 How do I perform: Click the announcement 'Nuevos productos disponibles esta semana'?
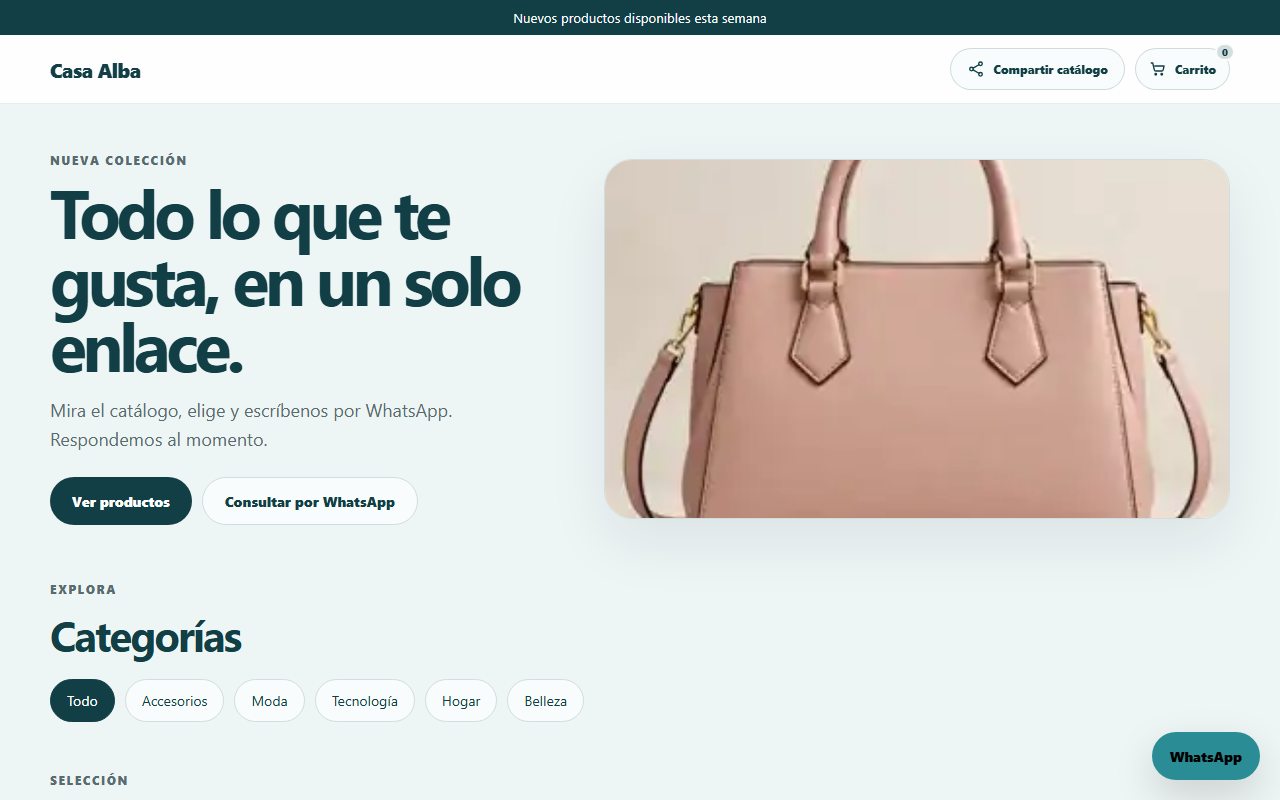[x=640, y=18]
